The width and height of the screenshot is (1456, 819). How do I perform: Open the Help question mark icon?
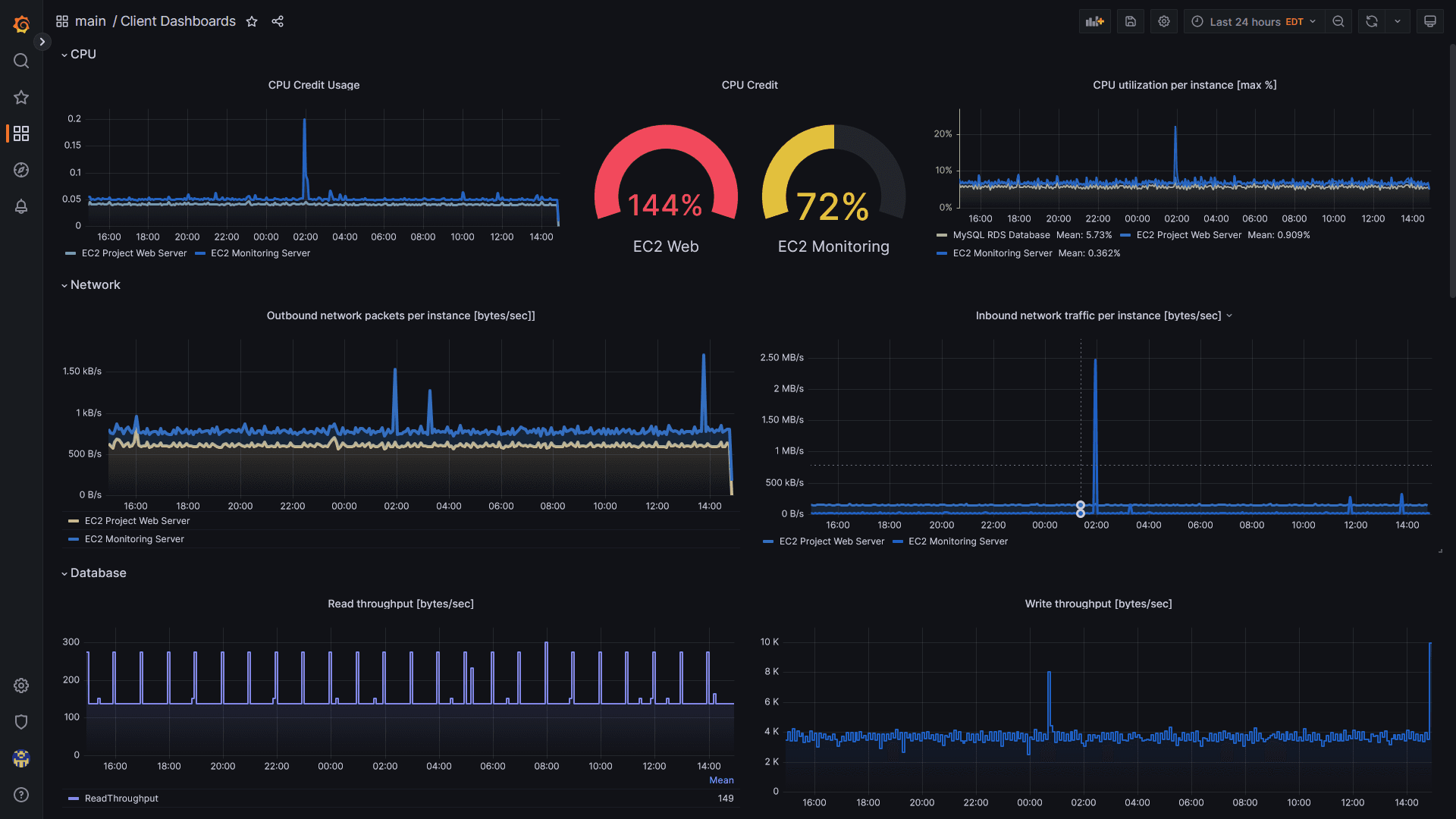pos(21,795)
